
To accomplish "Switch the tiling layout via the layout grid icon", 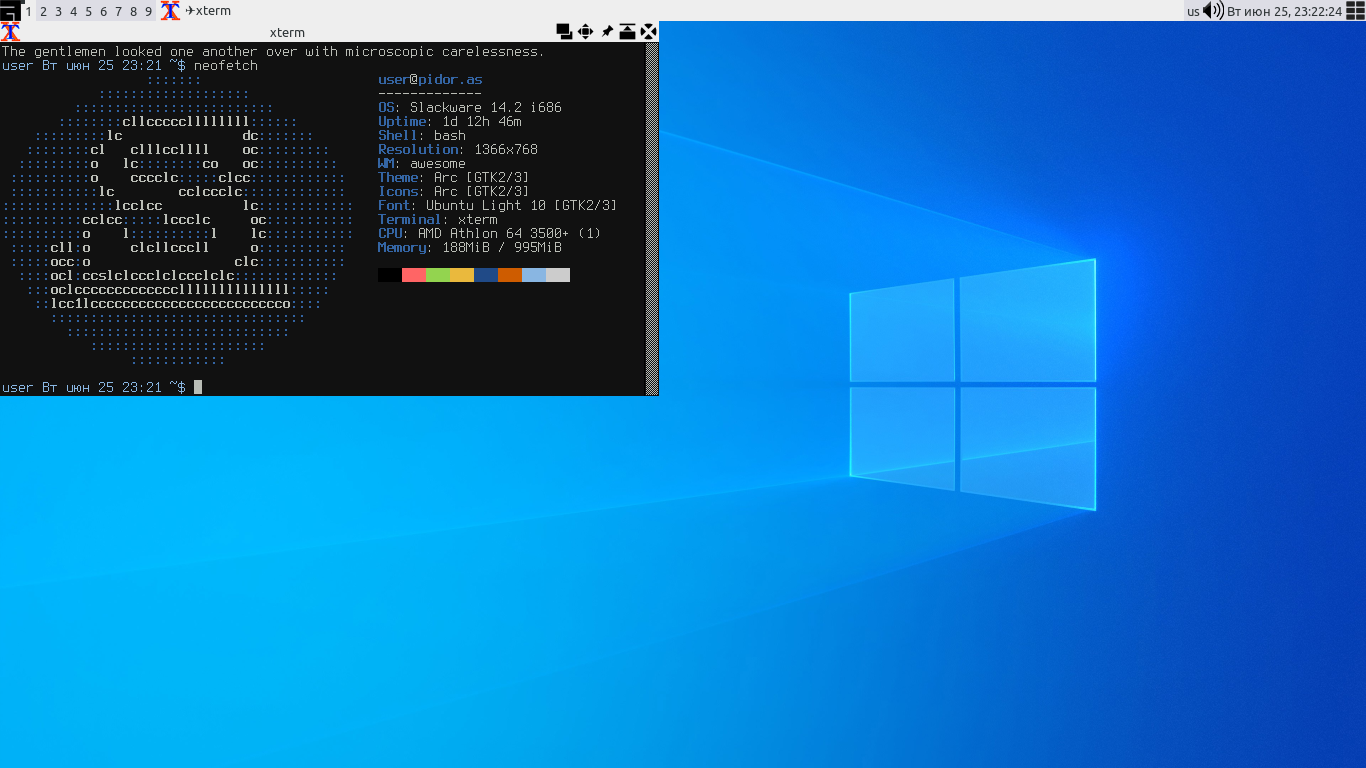I will tap(1355, 11).
